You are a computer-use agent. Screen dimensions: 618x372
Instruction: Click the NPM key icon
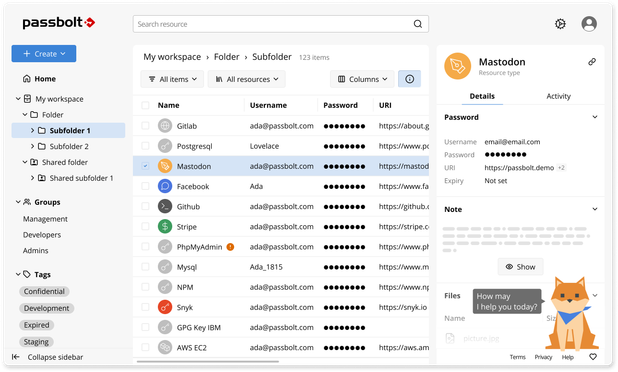(165, 287)
